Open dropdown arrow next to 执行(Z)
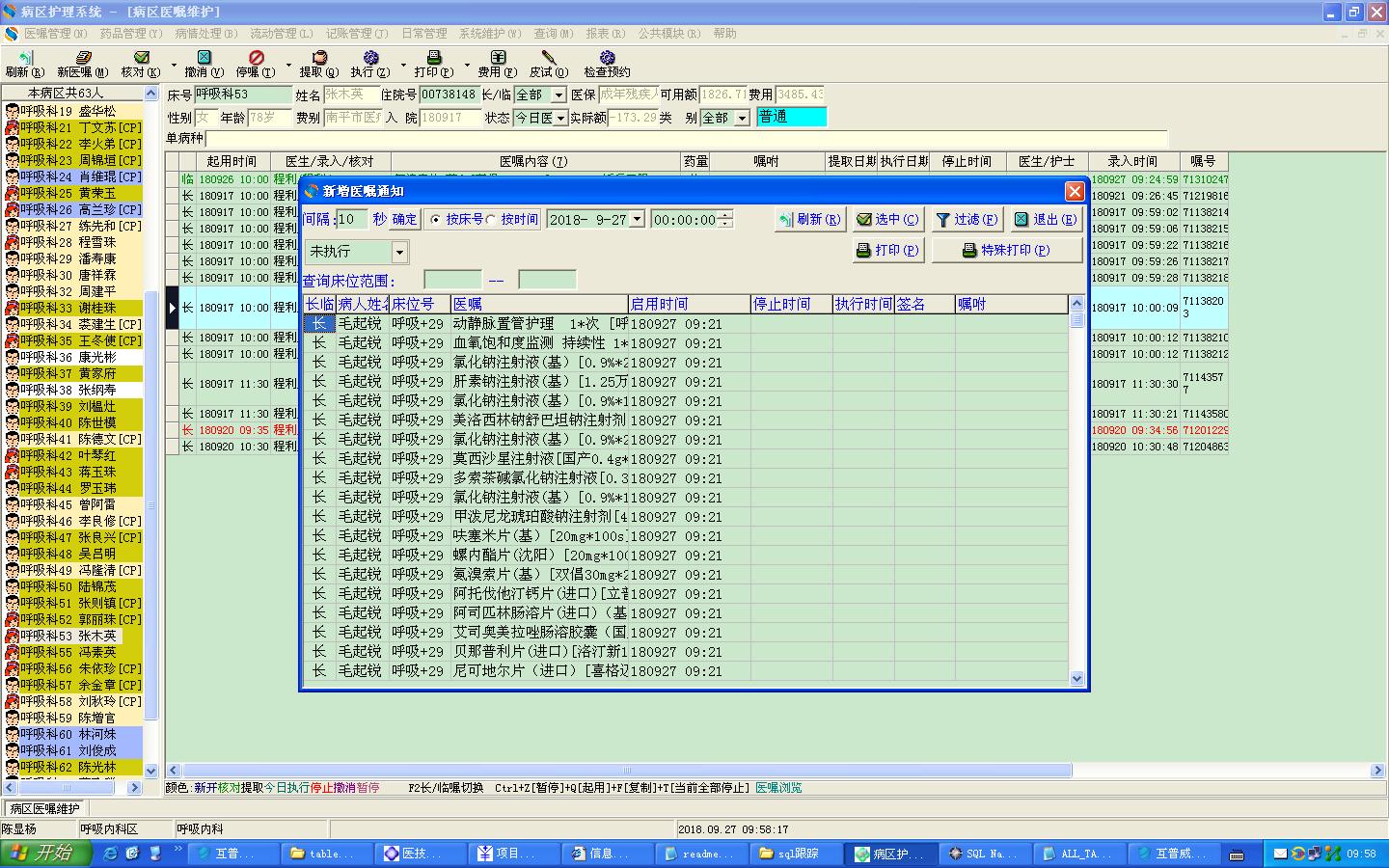The image size is (1389, 868). 403,66
